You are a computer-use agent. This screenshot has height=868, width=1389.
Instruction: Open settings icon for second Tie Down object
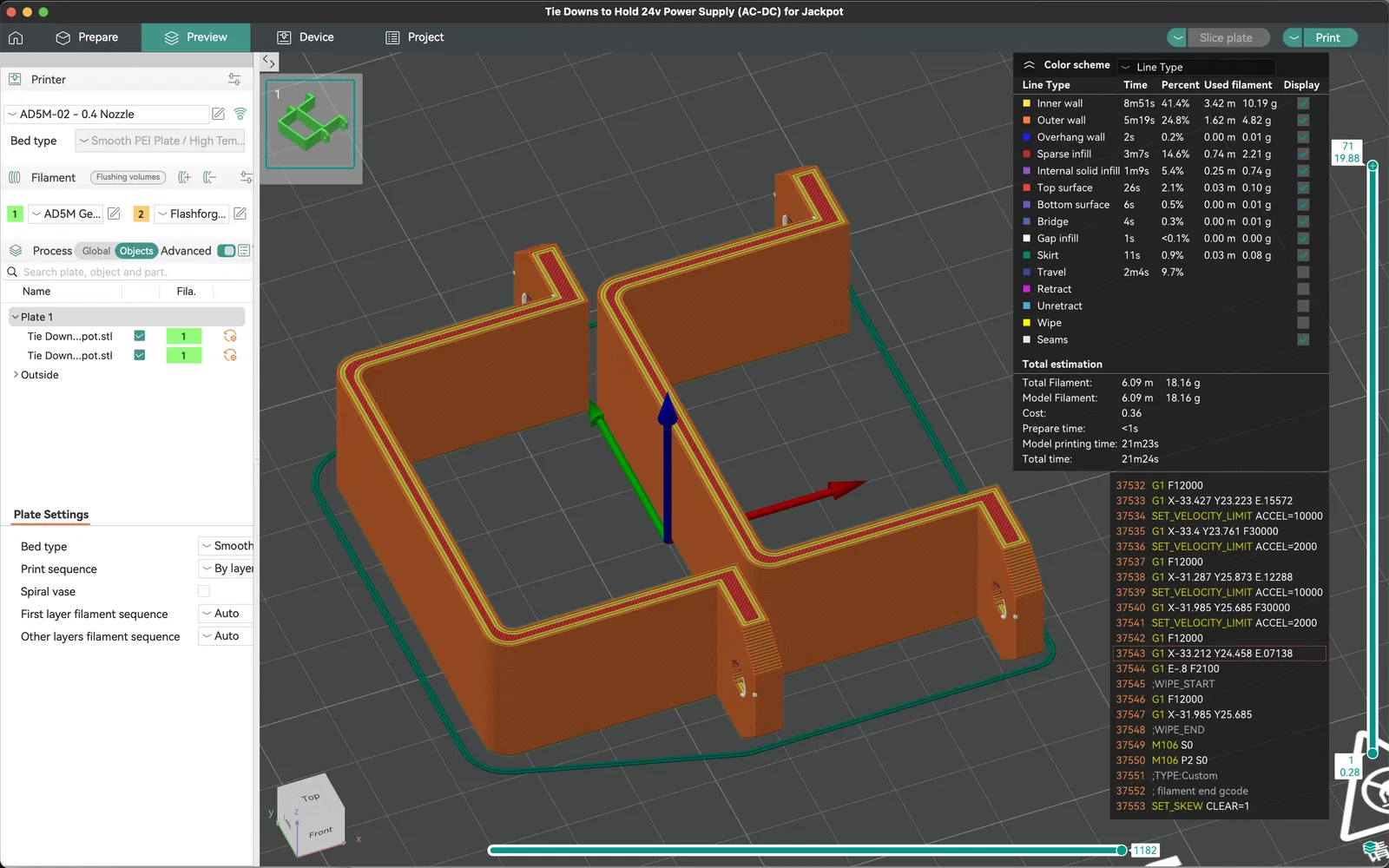point(230,355)
